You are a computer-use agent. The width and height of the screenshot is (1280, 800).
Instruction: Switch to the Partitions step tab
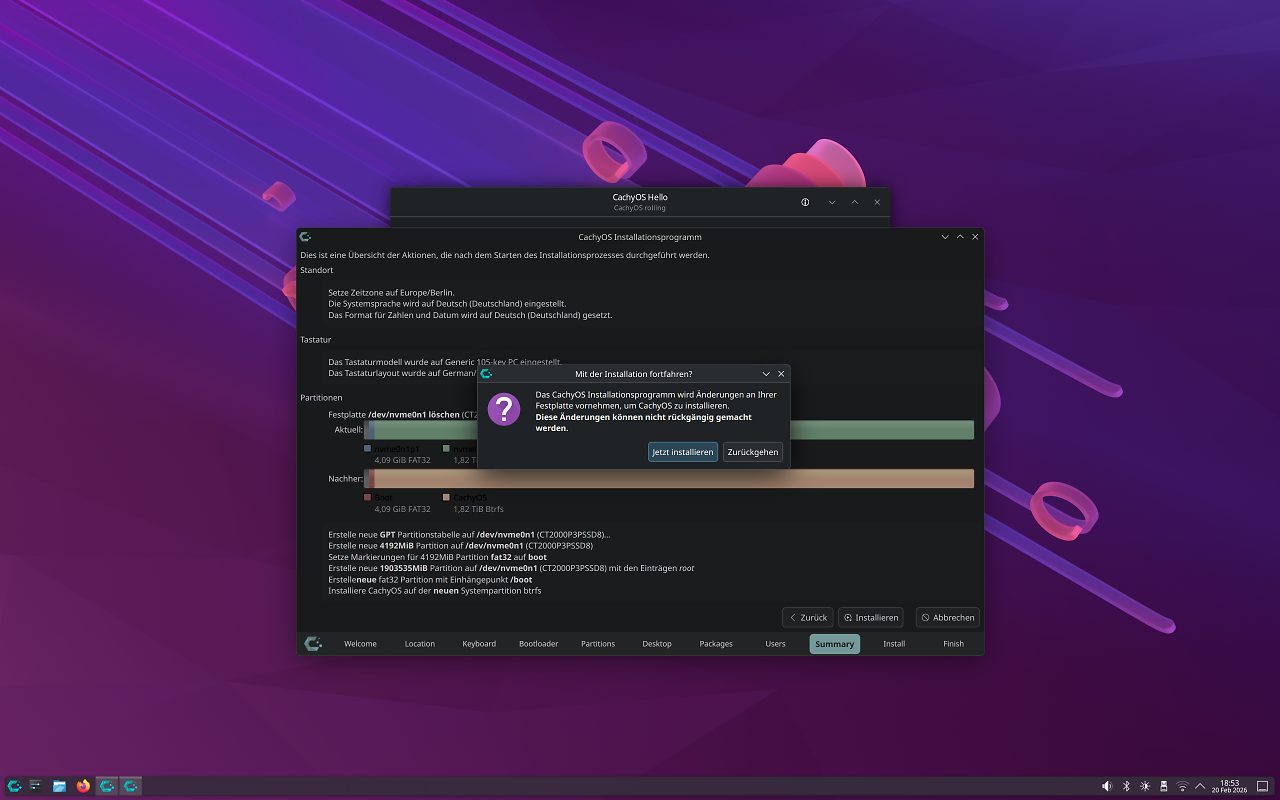(598, 644)
